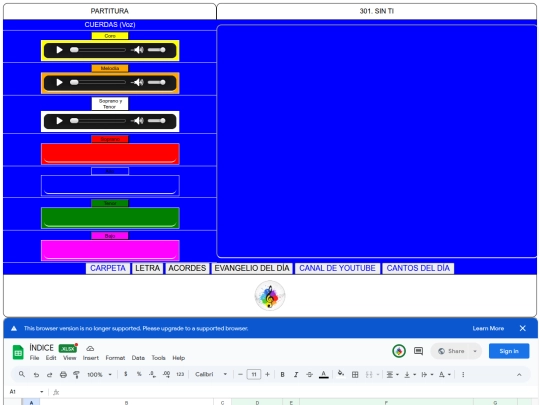This screenshot has height=405, width=540.
Task: Toggle bold formatting
Action: tap(282, 374)
